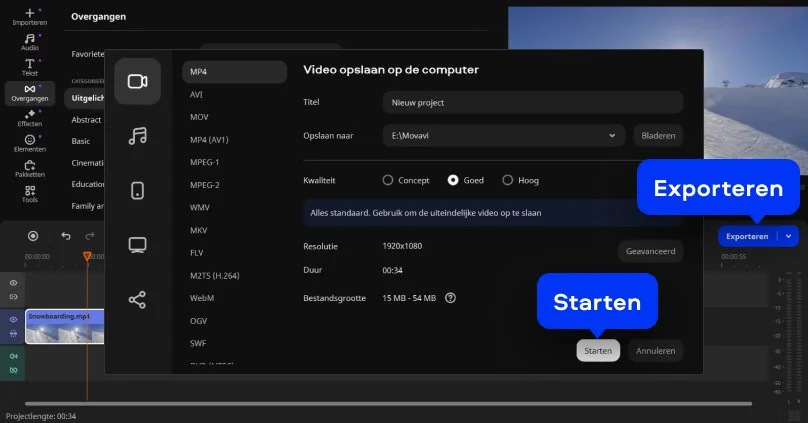Screen dimensions: 808x423
Task: Select the audio-only export tab
Action: 138,136
